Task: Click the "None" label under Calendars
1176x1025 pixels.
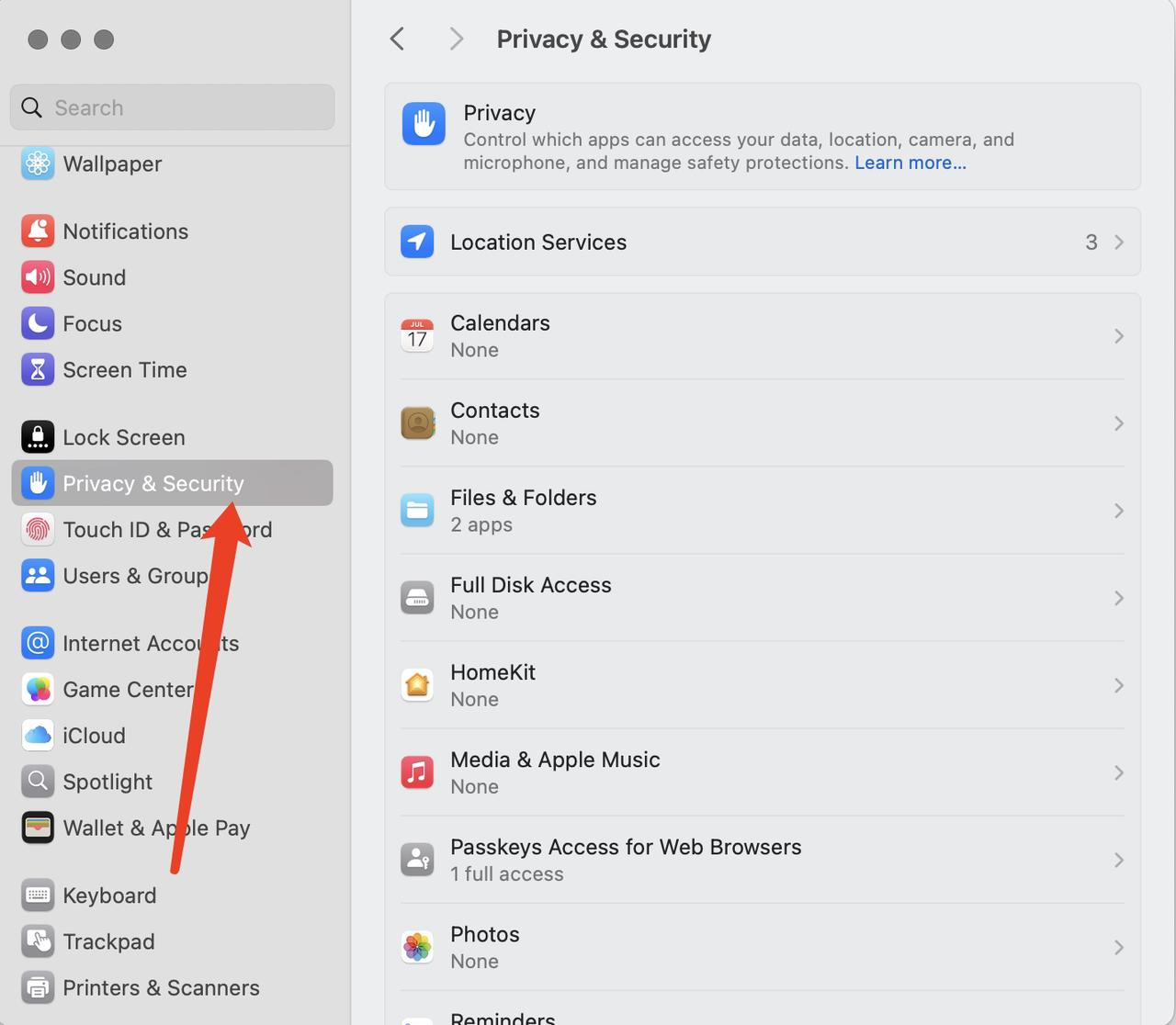Action: 475,351
